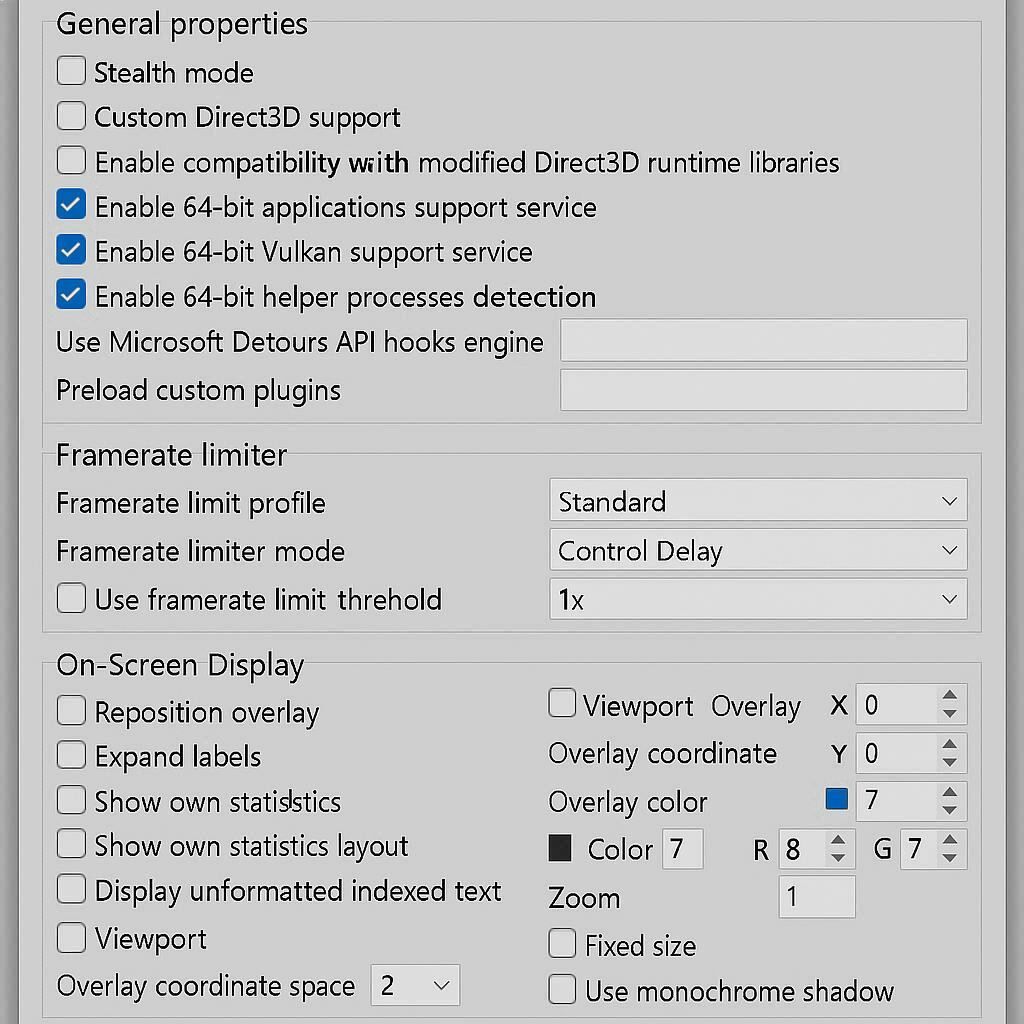Decrease the Y overlay coordinate value
This screenshot has width=1024, height=1024.
[x=949, y=762]
